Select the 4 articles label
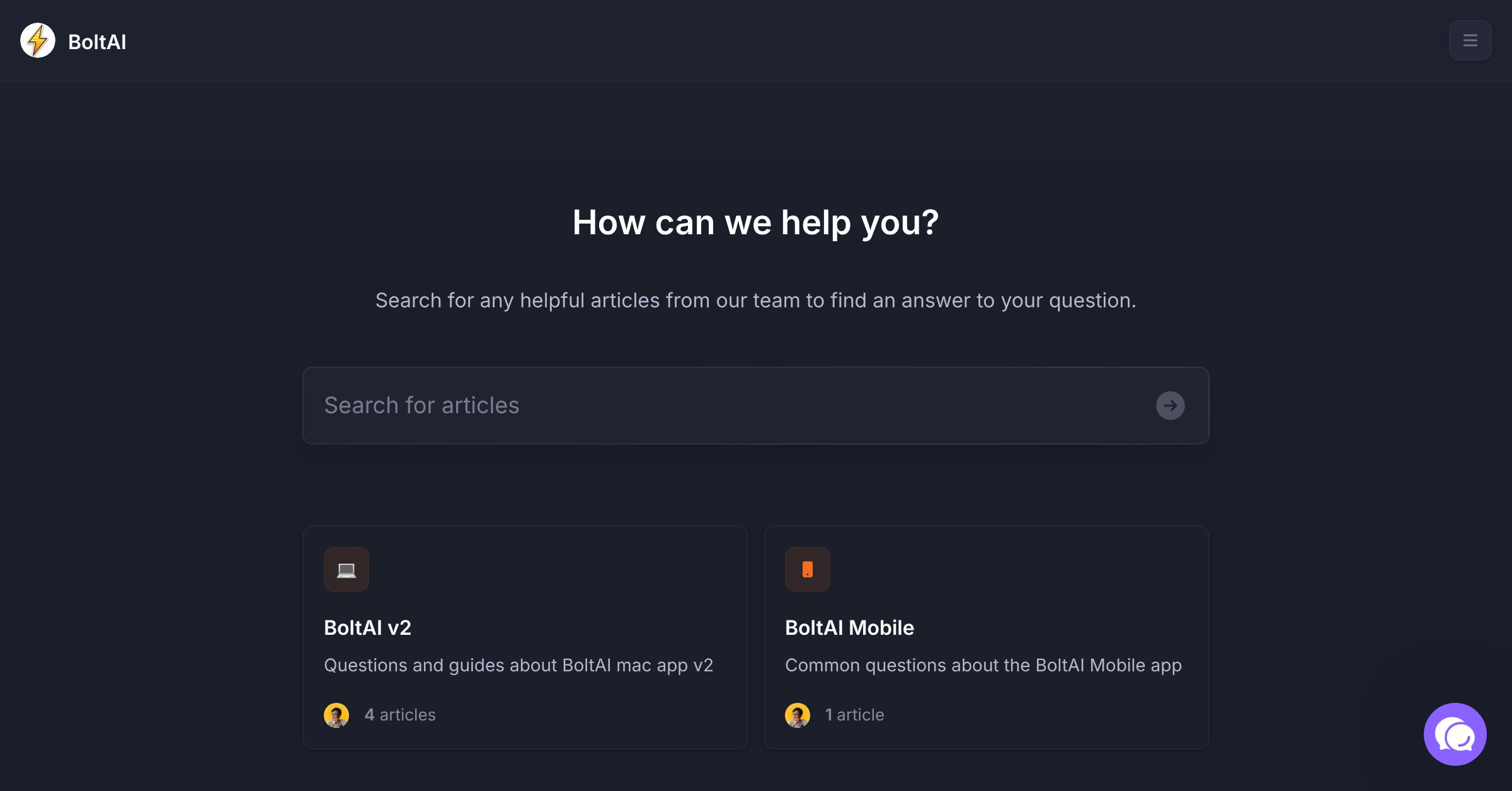 [399, 715]
